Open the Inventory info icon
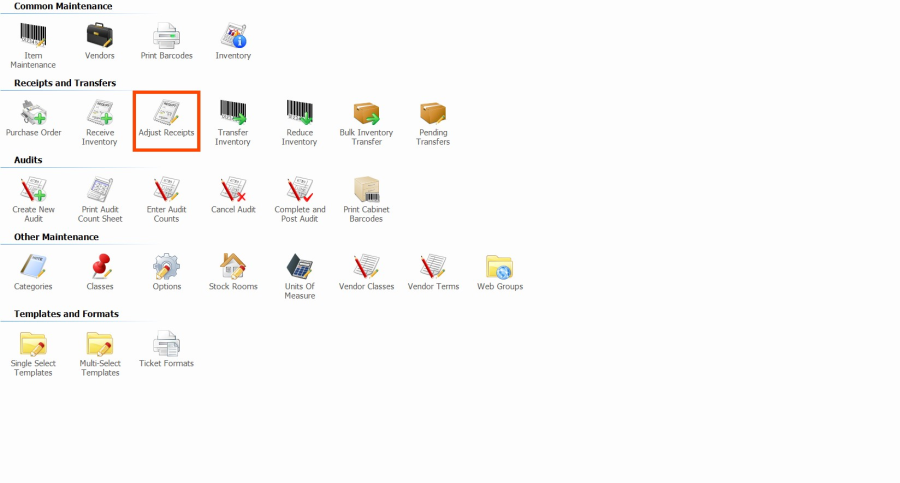The height and width of the screenshot is (483, 900). tap(233, 36)
